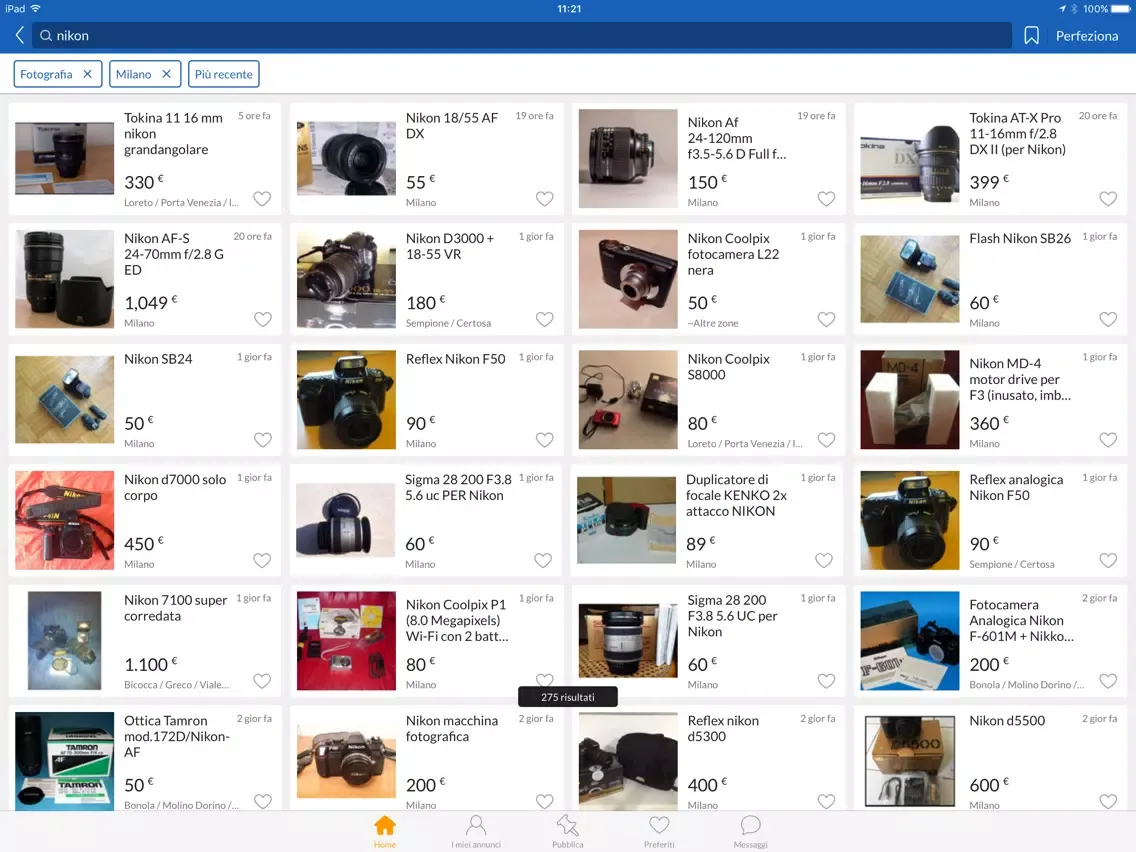Screen dimensions: 1136x852
Task: Favorite the Nikon Af 24-120mm listing
Action: click(x=826, y=199)
